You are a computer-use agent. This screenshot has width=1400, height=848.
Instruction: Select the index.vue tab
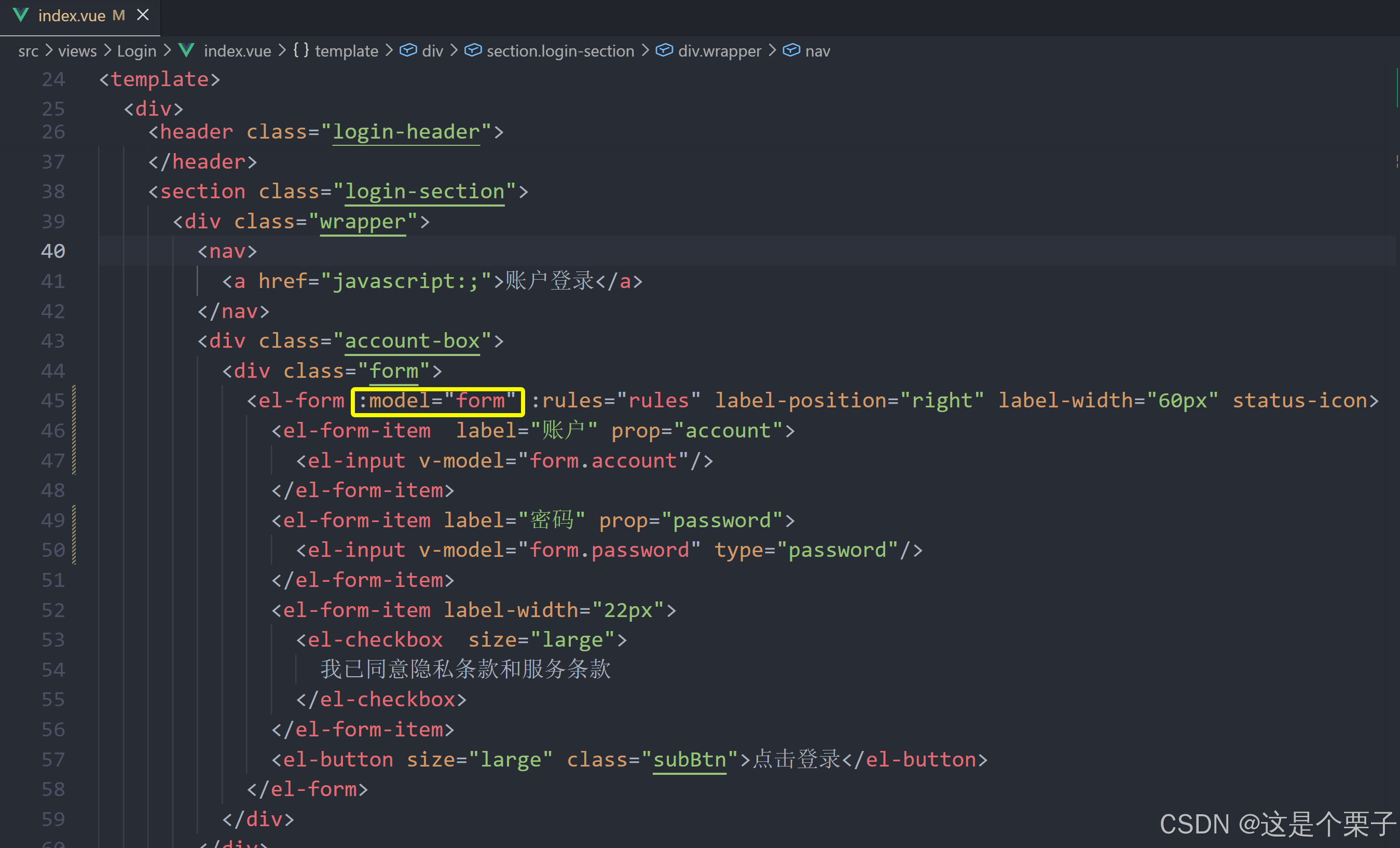pyautogui.click(x=72, y=16)
